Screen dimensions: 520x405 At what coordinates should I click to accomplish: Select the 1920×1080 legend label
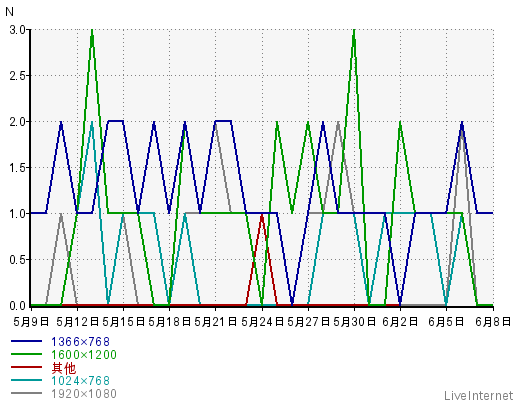point(84,394)
